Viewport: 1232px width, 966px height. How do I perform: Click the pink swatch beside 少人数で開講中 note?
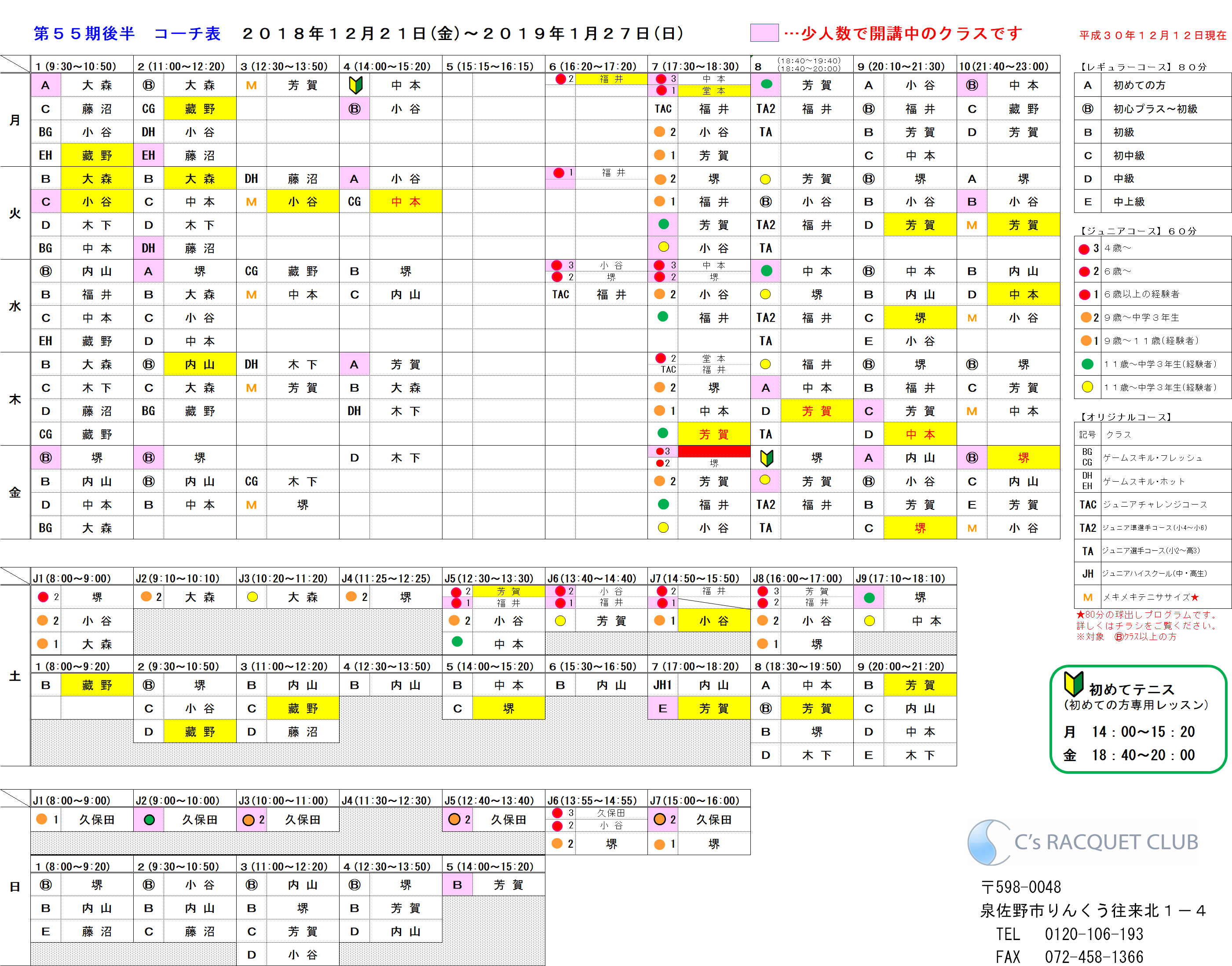point(764,33)
